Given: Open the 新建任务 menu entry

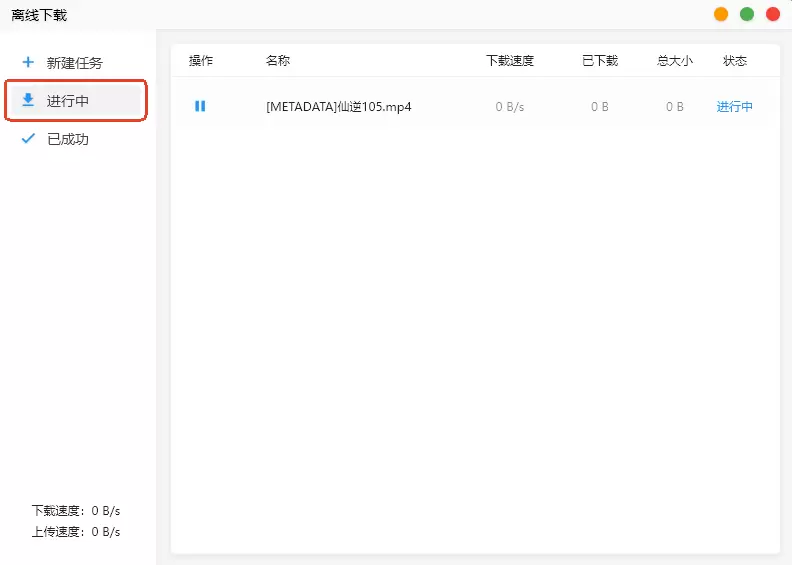Looking at the screenshot, I should pos(74,62).
